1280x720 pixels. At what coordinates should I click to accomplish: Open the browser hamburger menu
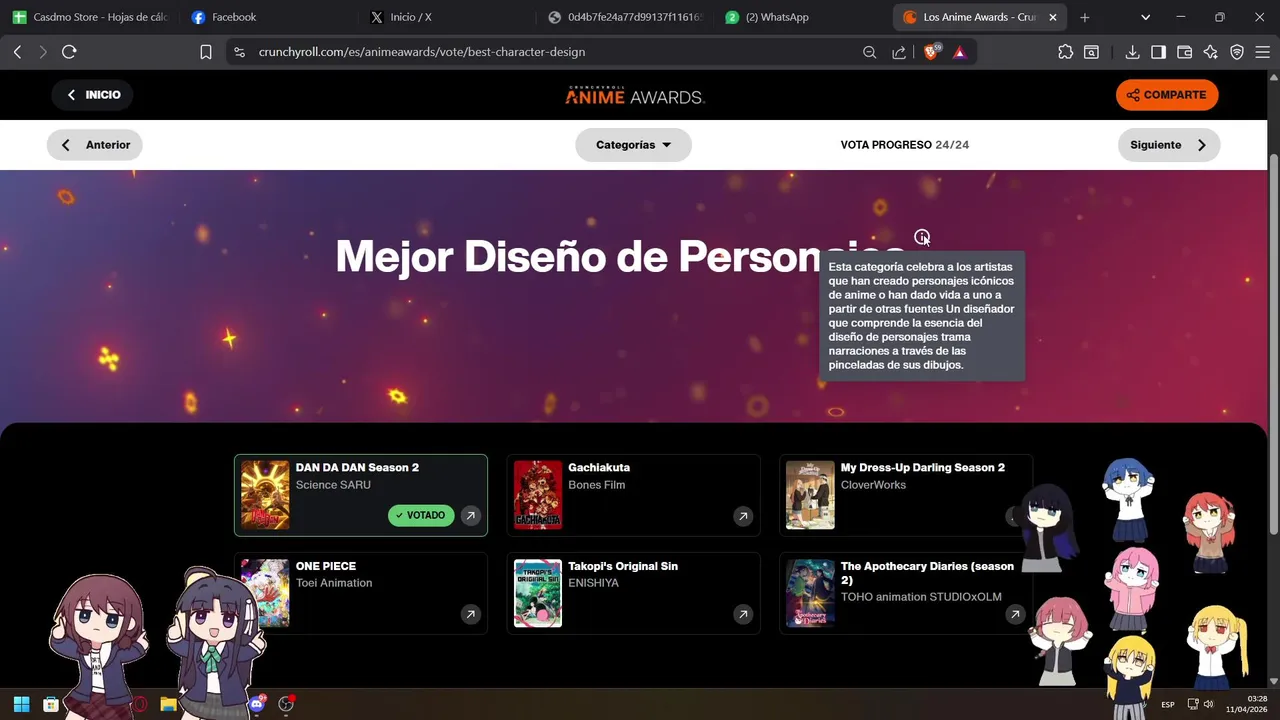coord(1262,52)
